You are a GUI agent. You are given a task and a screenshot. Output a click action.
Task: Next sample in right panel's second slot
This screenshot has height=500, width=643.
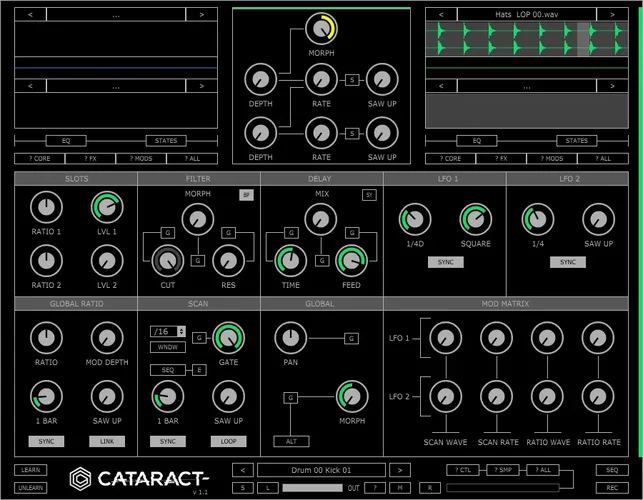pyautogui.click(x=613, y=86)
